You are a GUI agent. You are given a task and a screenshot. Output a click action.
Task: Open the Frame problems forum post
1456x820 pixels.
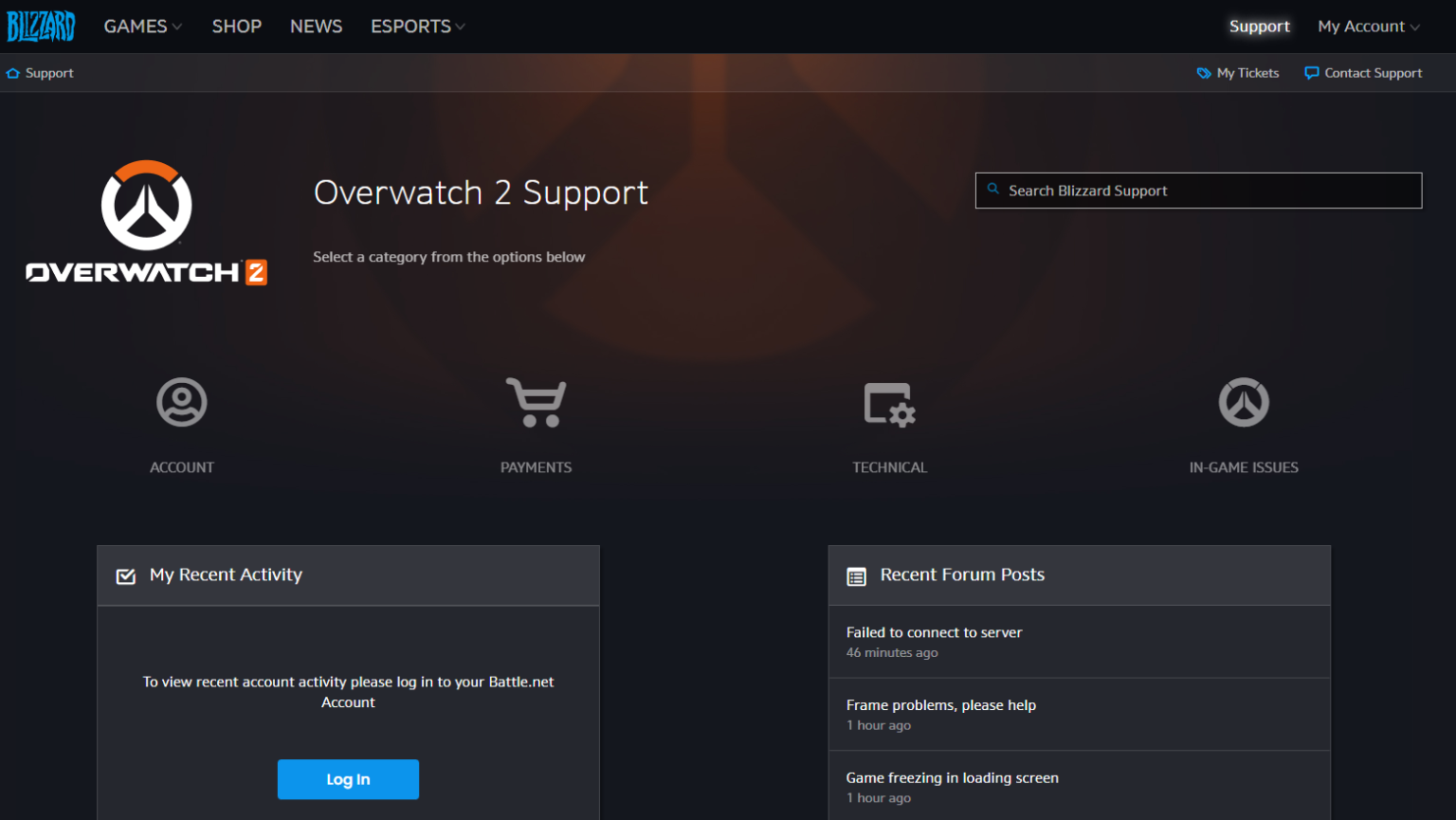coord(940,705)
